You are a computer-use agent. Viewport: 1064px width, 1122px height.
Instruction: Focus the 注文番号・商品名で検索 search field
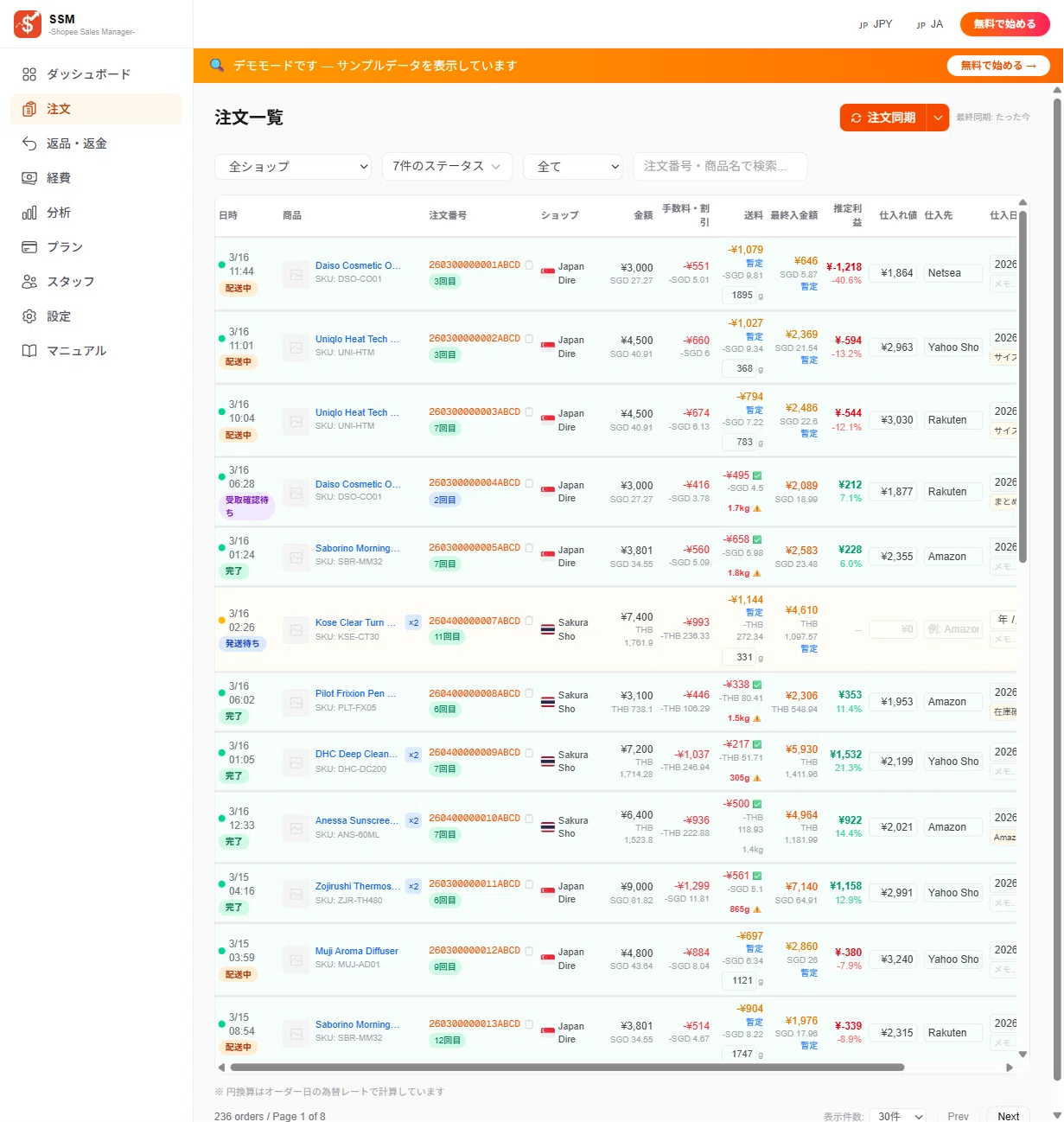(720, 167)
